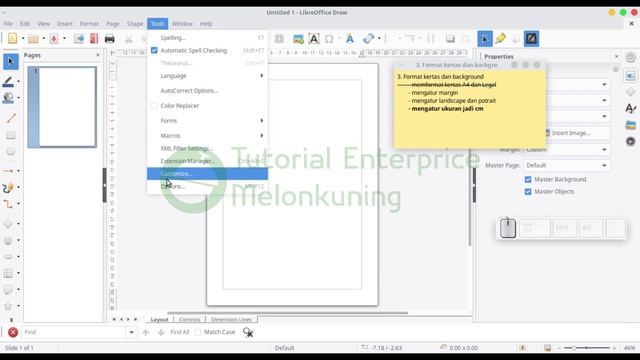Screen dimensions: 640x360
Task: Select the Insert Line tool
Action: 11,119
